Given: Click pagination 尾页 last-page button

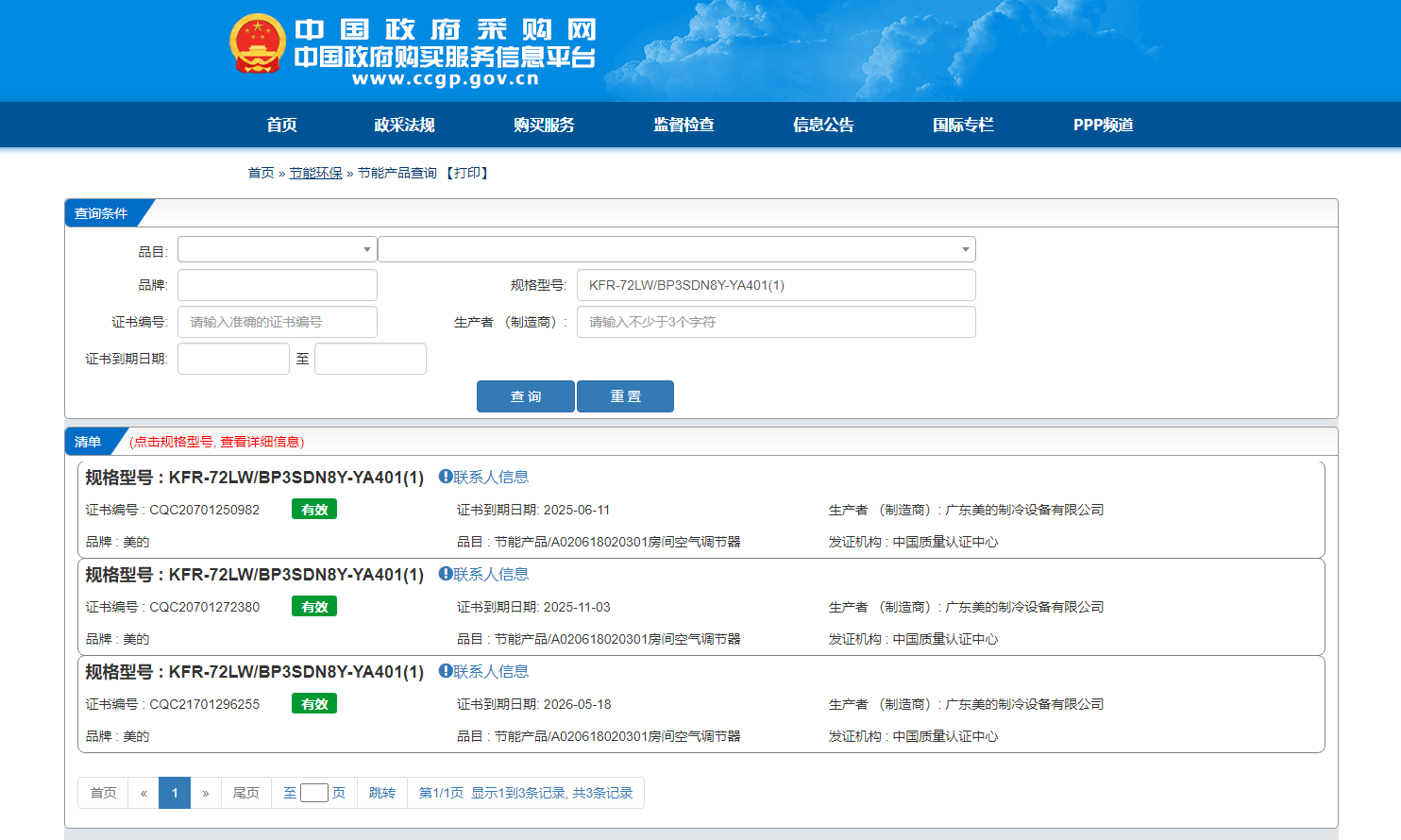Looking at the screenshot, I should click(246, 793).
